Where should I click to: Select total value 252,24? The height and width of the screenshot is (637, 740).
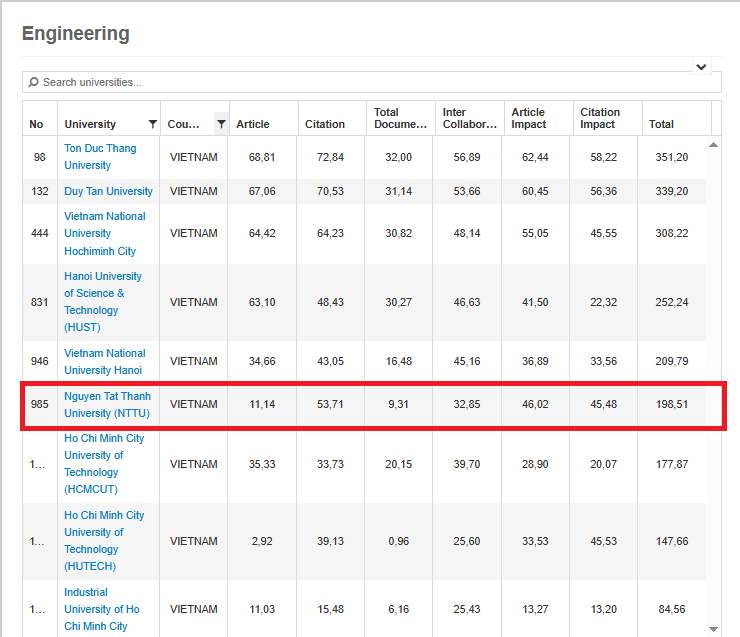[672, 302]
